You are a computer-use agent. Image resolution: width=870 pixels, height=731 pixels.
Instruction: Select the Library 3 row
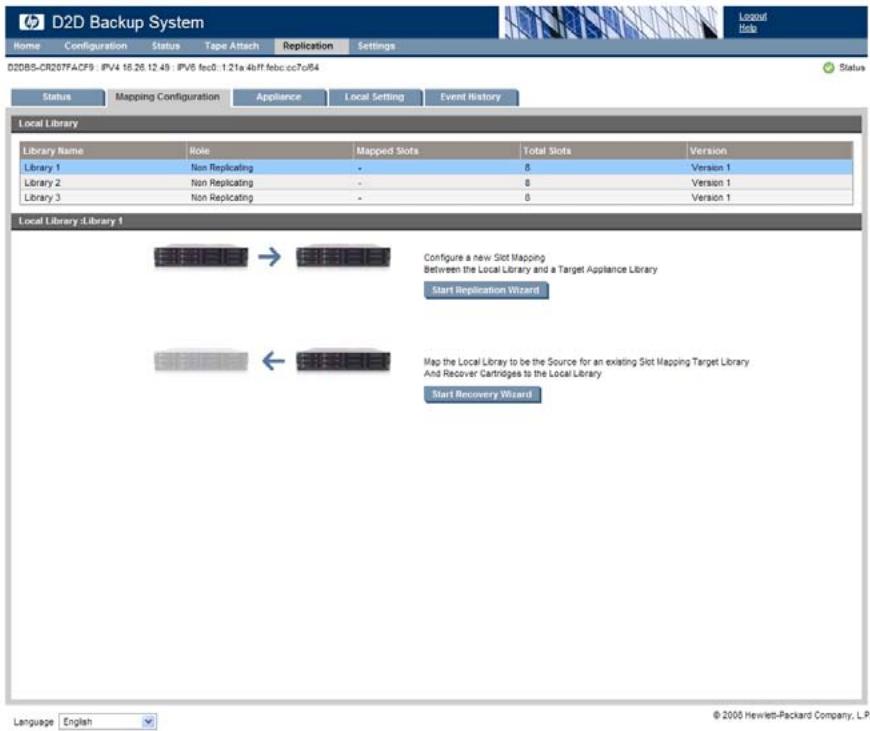coord(436,198)
